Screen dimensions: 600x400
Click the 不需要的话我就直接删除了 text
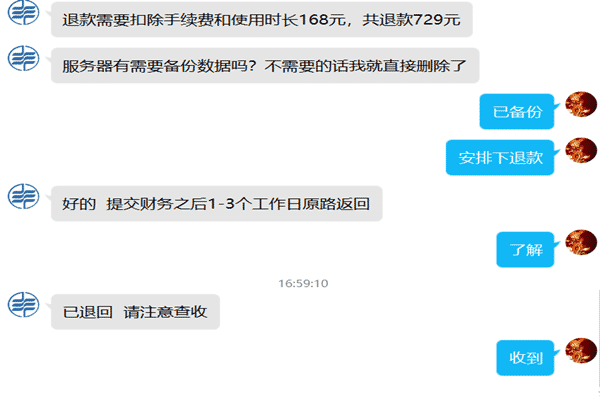click(x=365, y=66)
